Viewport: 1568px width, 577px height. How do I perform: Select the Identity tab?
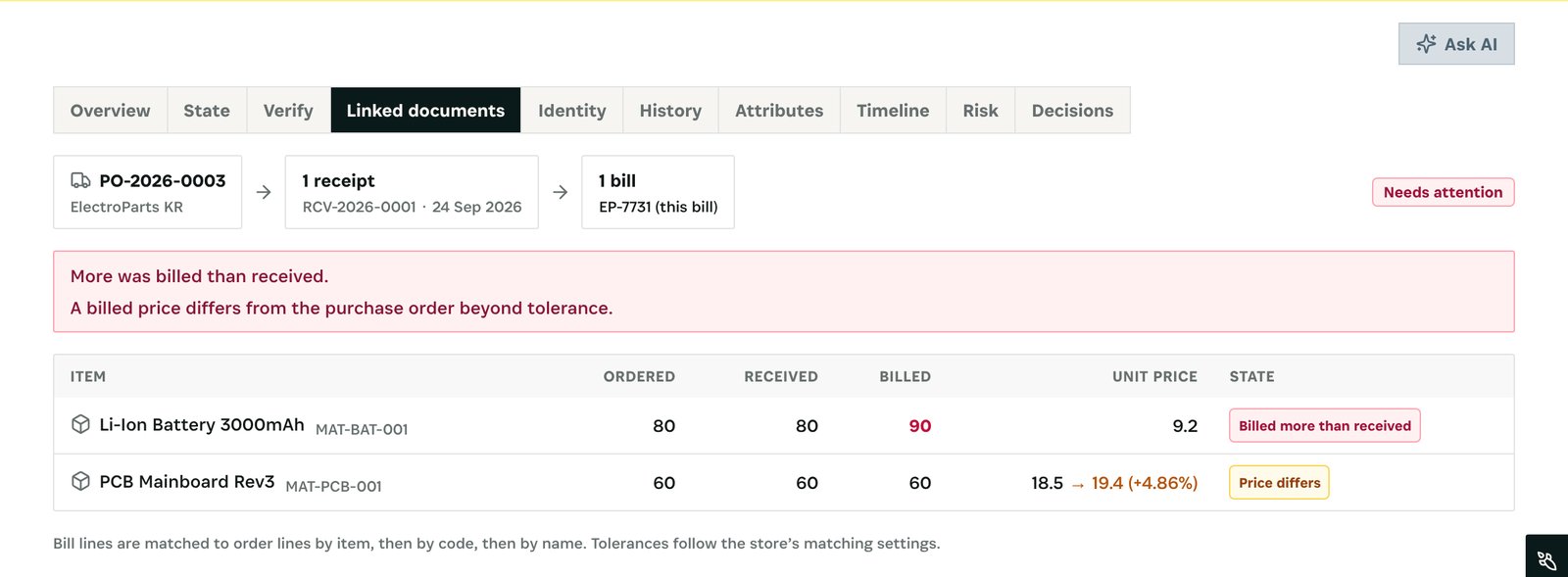[572, 110]
